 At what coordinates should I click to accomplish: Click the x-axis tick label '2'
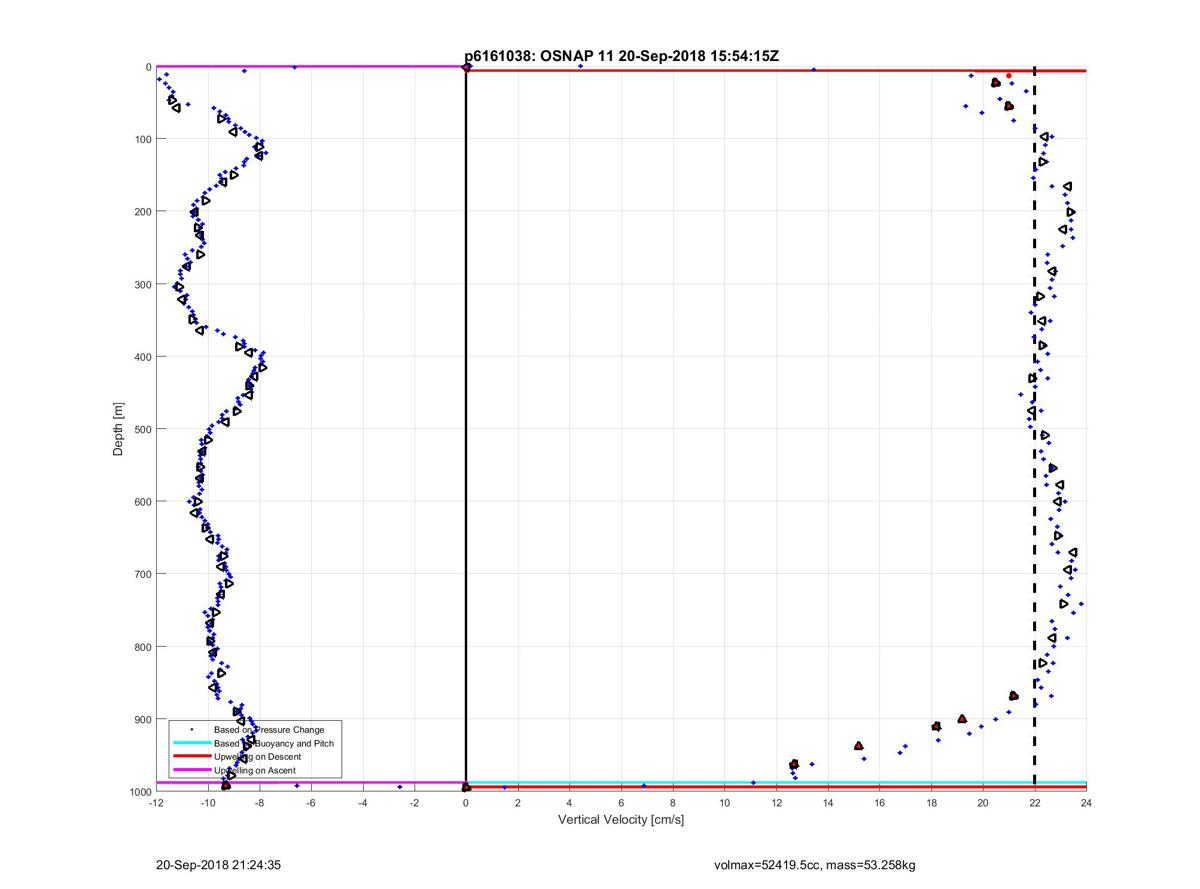pos(518,802)
